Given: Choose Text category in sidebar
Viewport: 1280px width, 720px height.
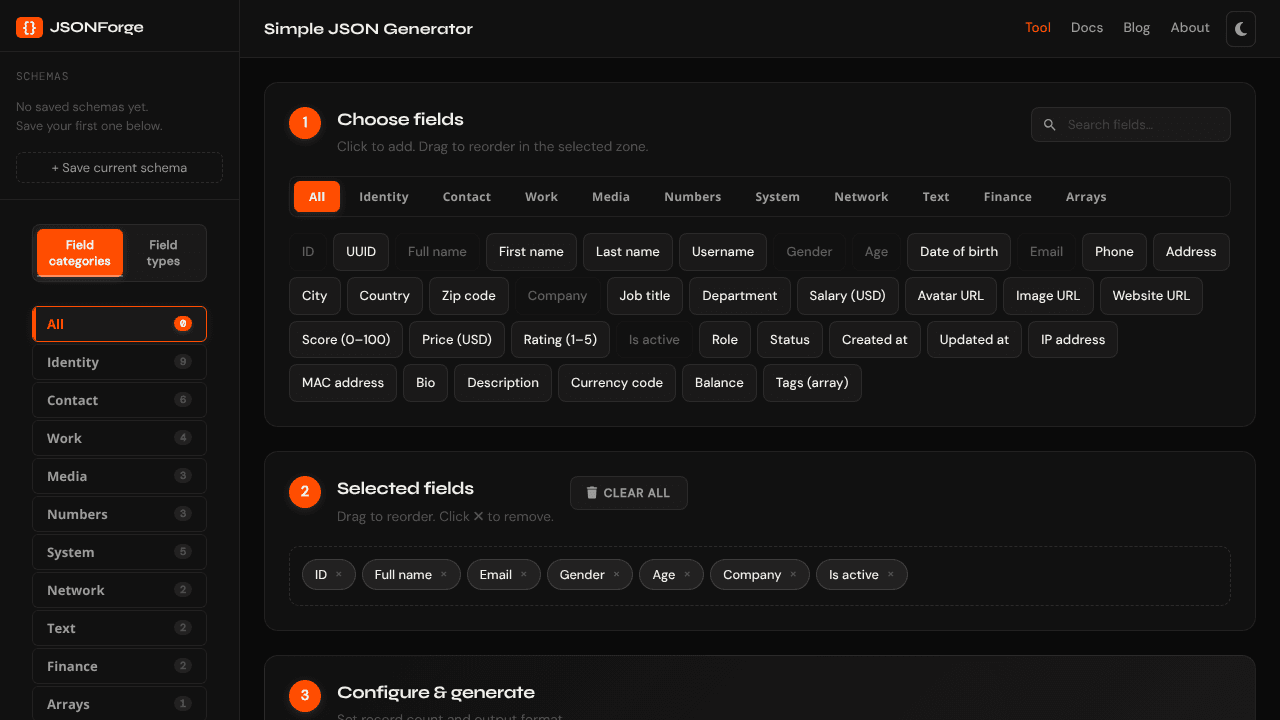Looking at the screenshot, I should 119,628.
